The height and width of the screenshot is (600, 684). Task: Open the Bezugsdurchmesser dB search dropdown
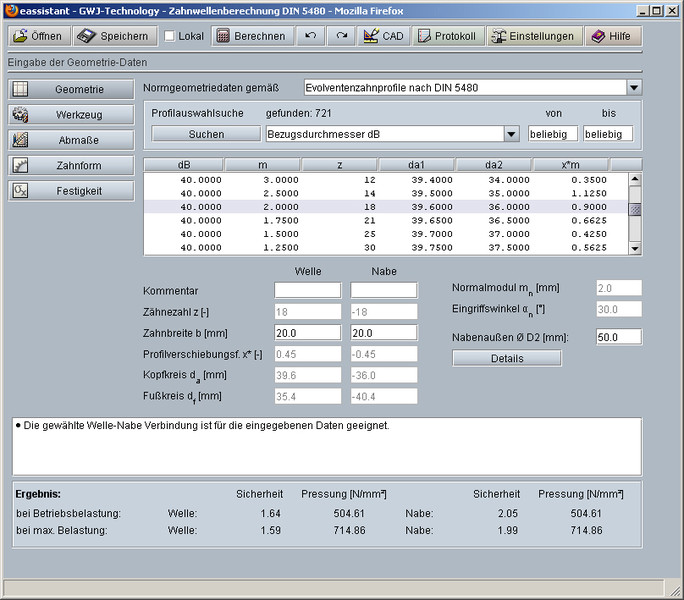point(511,134)
